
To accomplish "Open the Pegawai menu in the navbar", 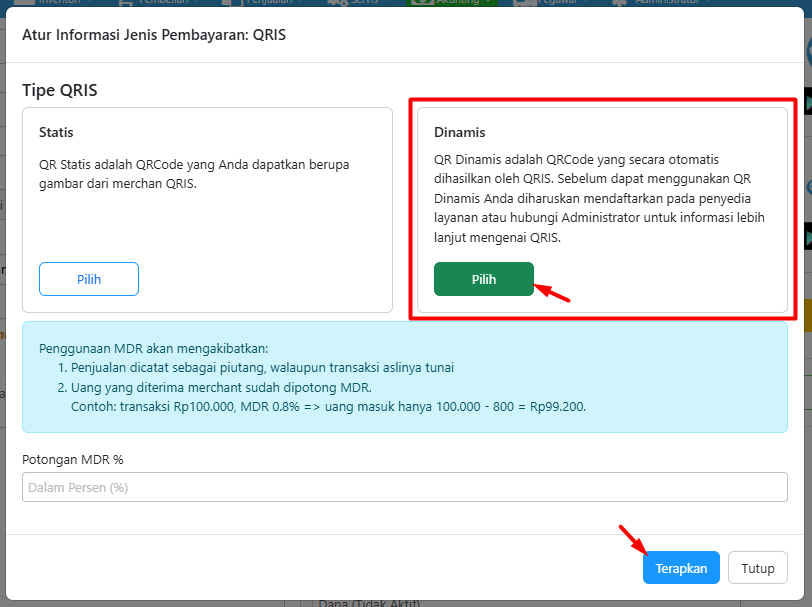I will point(558,3).
